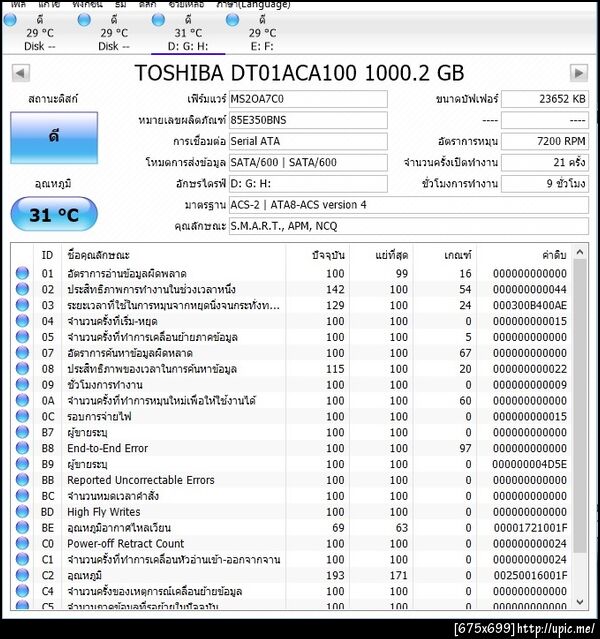The width and height of the screenshot is (600, 639).
Task: Click status orb for attribute ID BC
Action: pos(22,496)
